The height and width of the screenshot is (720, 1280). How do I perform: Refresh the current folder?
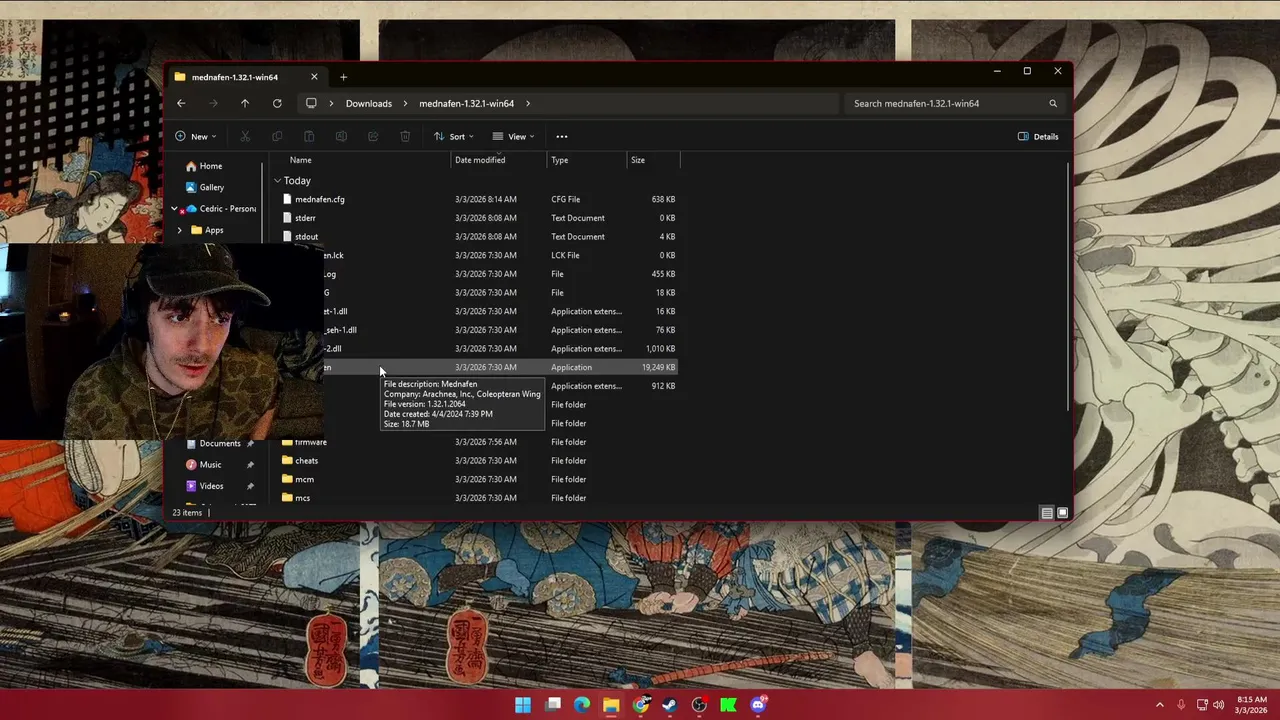click(x=277, y=103)
